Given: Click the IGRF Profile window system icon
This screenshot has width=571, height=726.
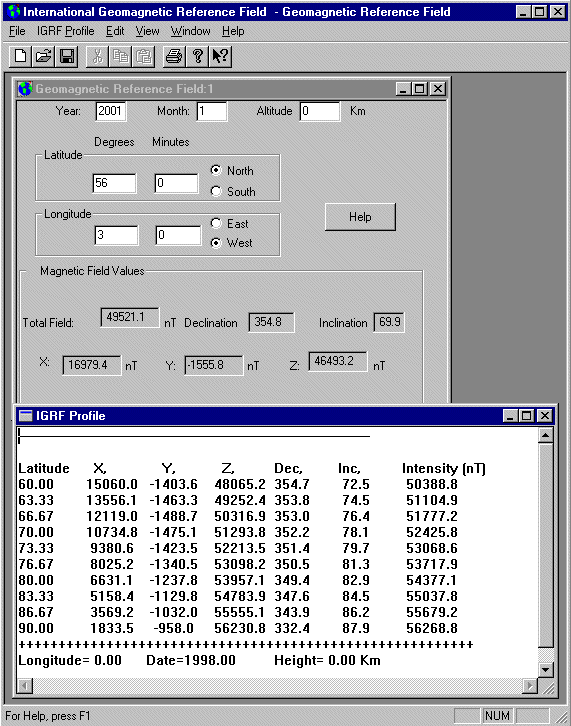Looking at the screenshot, I should (26, 415).
